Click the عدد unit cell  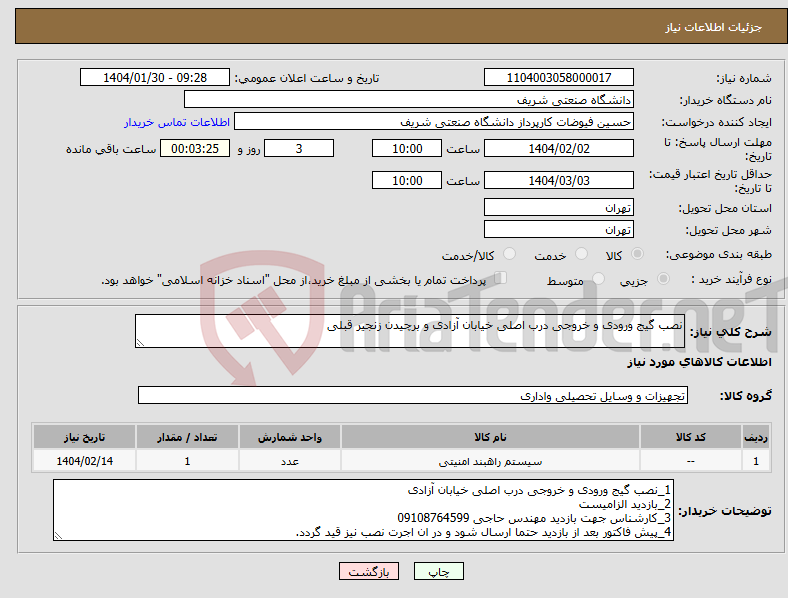click(x=290, y=461)
